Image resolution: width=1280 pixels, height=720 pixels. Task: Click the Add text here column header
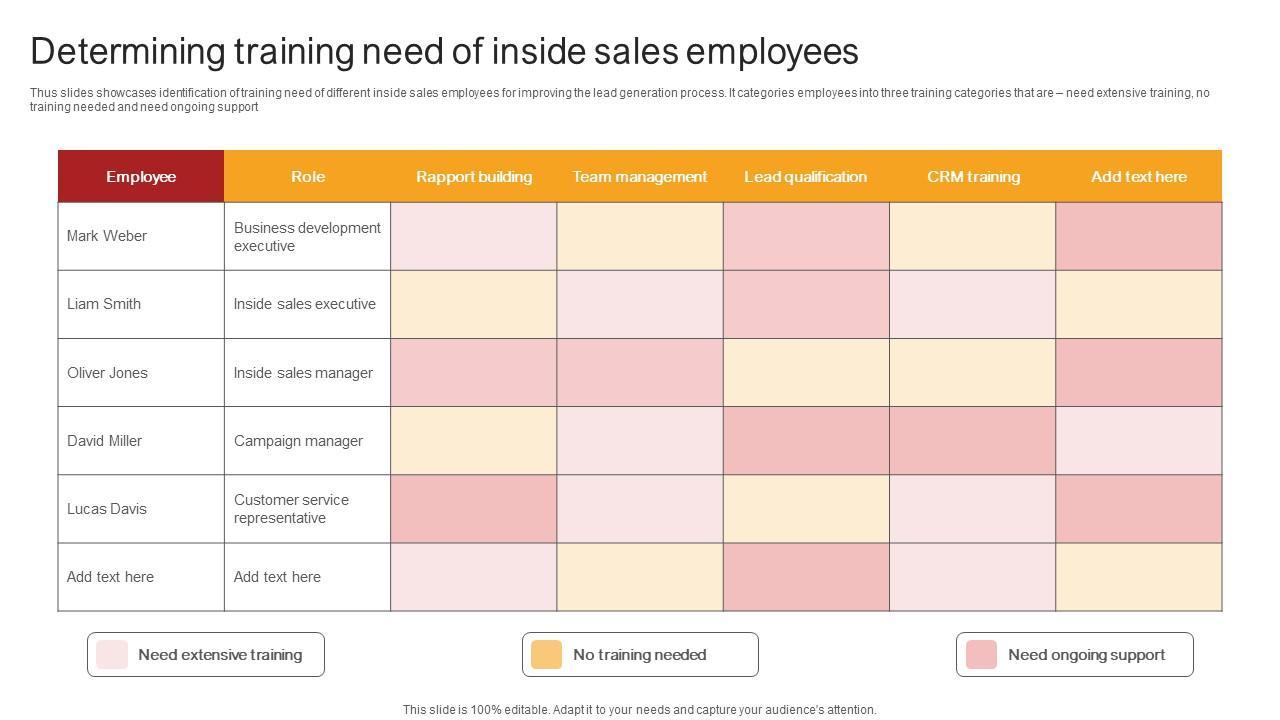click(1139, 177)
